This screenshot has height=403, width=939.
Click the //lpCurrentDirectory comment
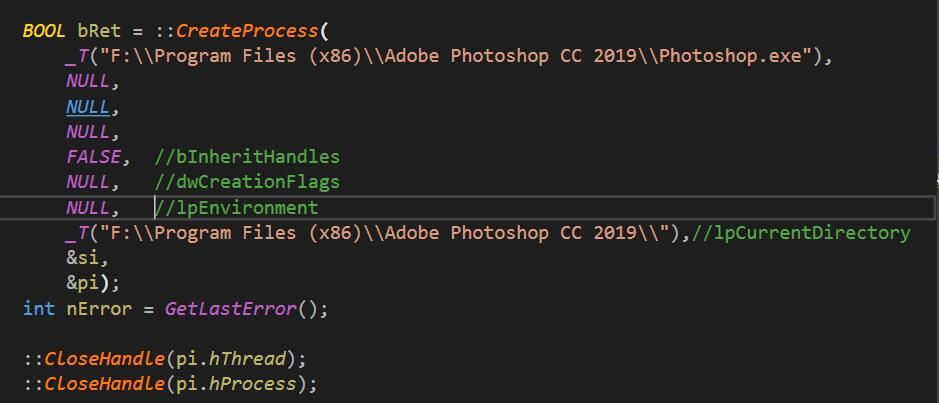pos(800,233)
